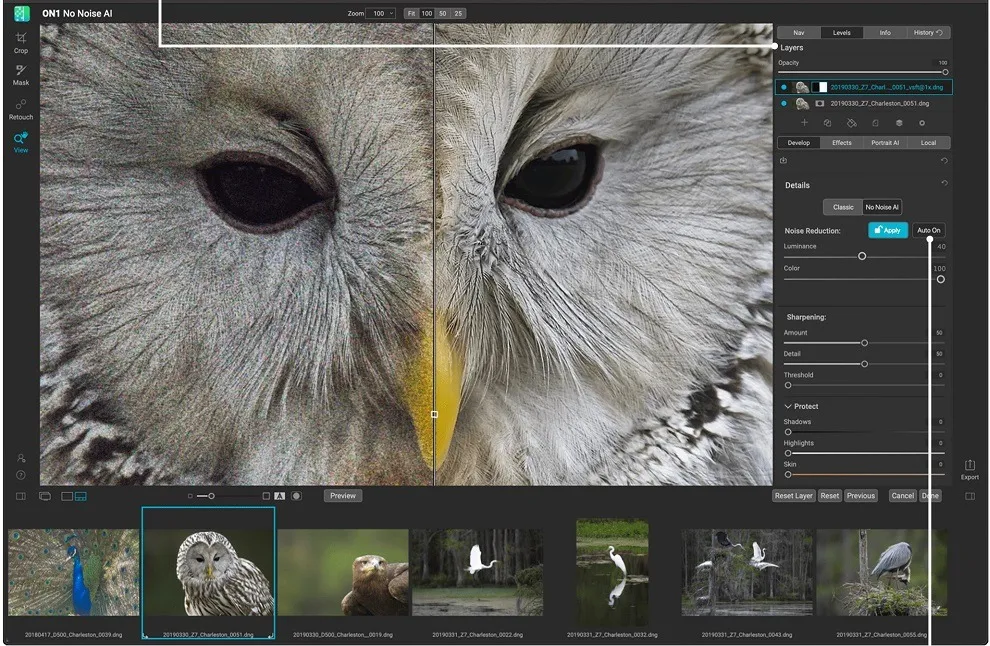
Task: Switch to the Develop tab
Action: (x=799, y=143)
